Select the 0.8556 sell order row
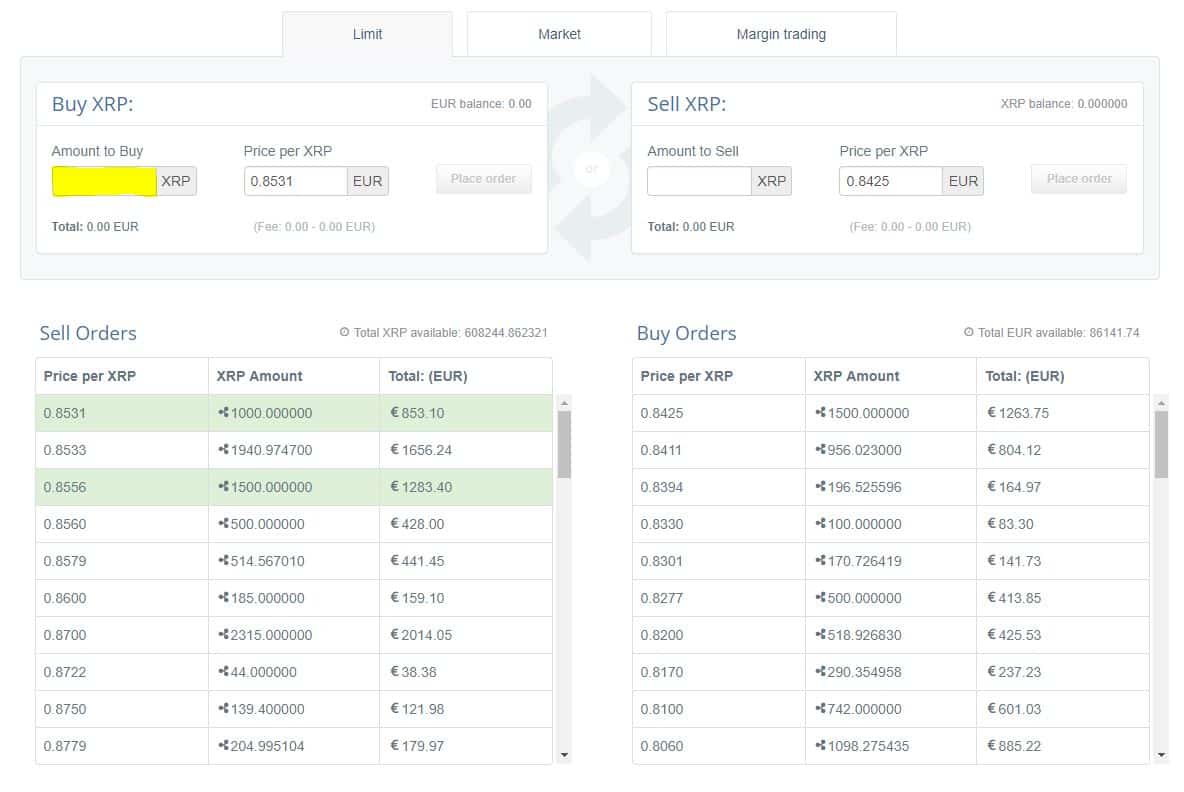The image size is (1184, 792). 293,487
